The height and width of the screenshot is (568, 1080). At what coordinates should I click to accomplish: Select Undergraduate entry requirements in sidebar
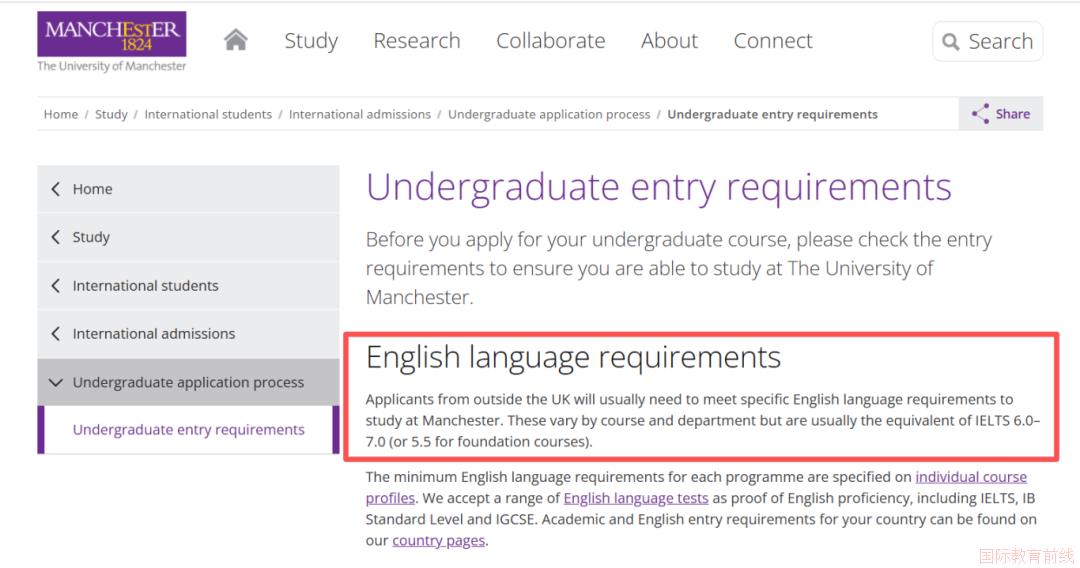click(188, 430)
